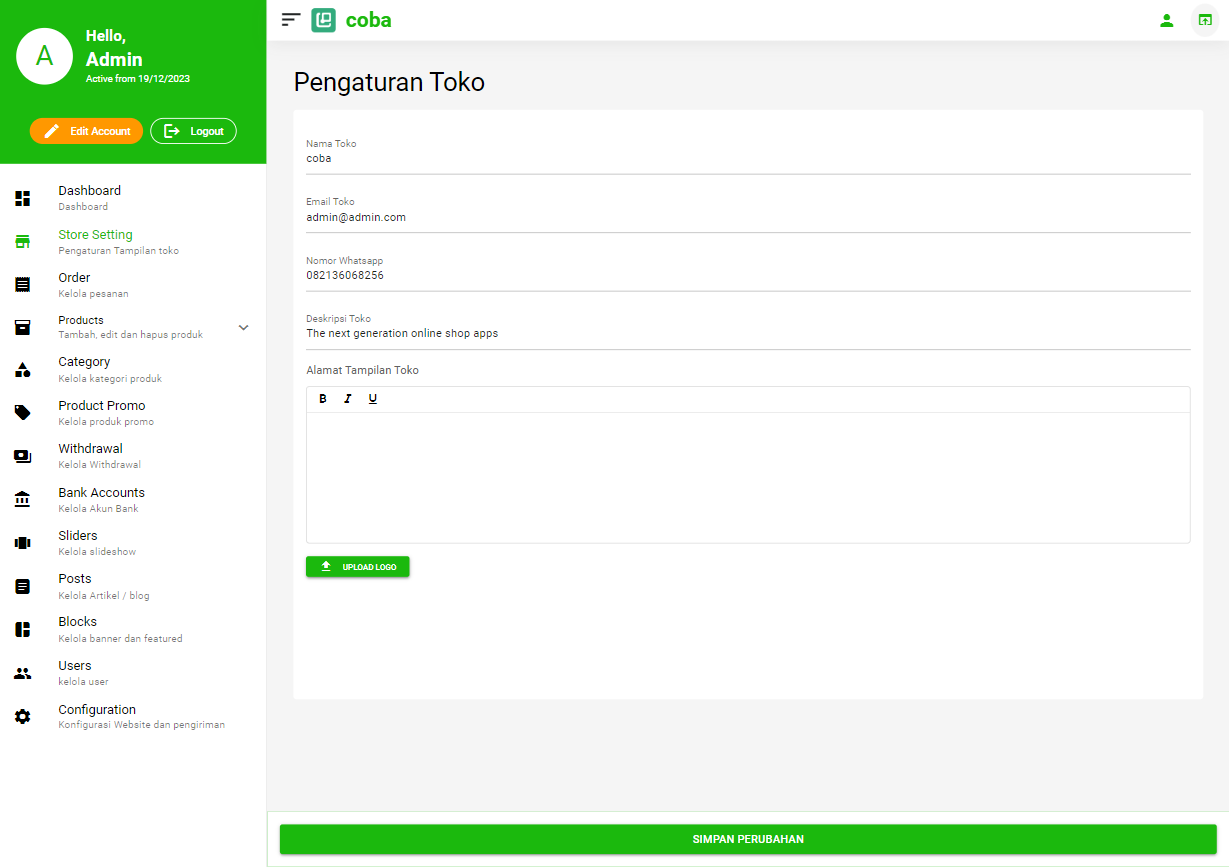Apply underline formatting in address editor
This screenshot has width=1229, height=867.
click(373, 399)
